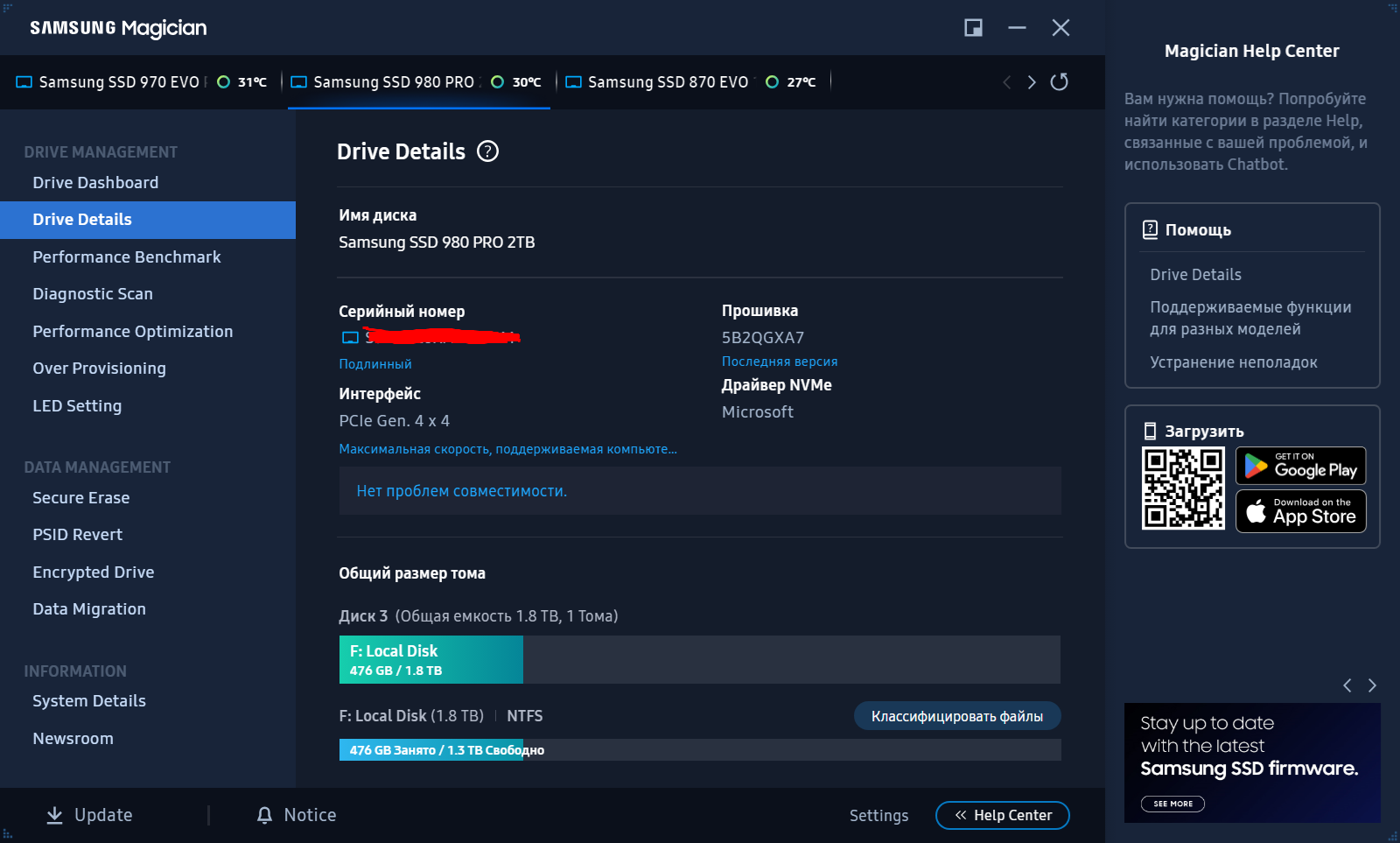Go to the previous Help Center banner
This screenshot has width=1400, height=843.
(1347, 685)
